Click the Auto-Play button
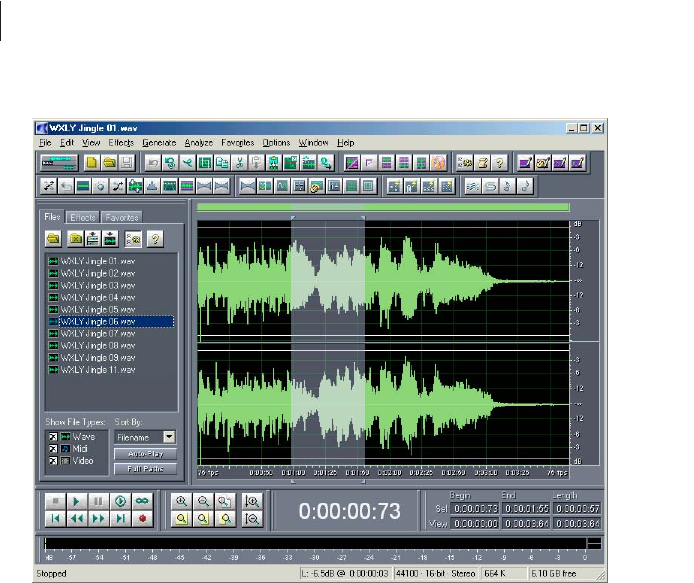Image resolution: width=694 pixels, height=583 pixels. [145, 454]
